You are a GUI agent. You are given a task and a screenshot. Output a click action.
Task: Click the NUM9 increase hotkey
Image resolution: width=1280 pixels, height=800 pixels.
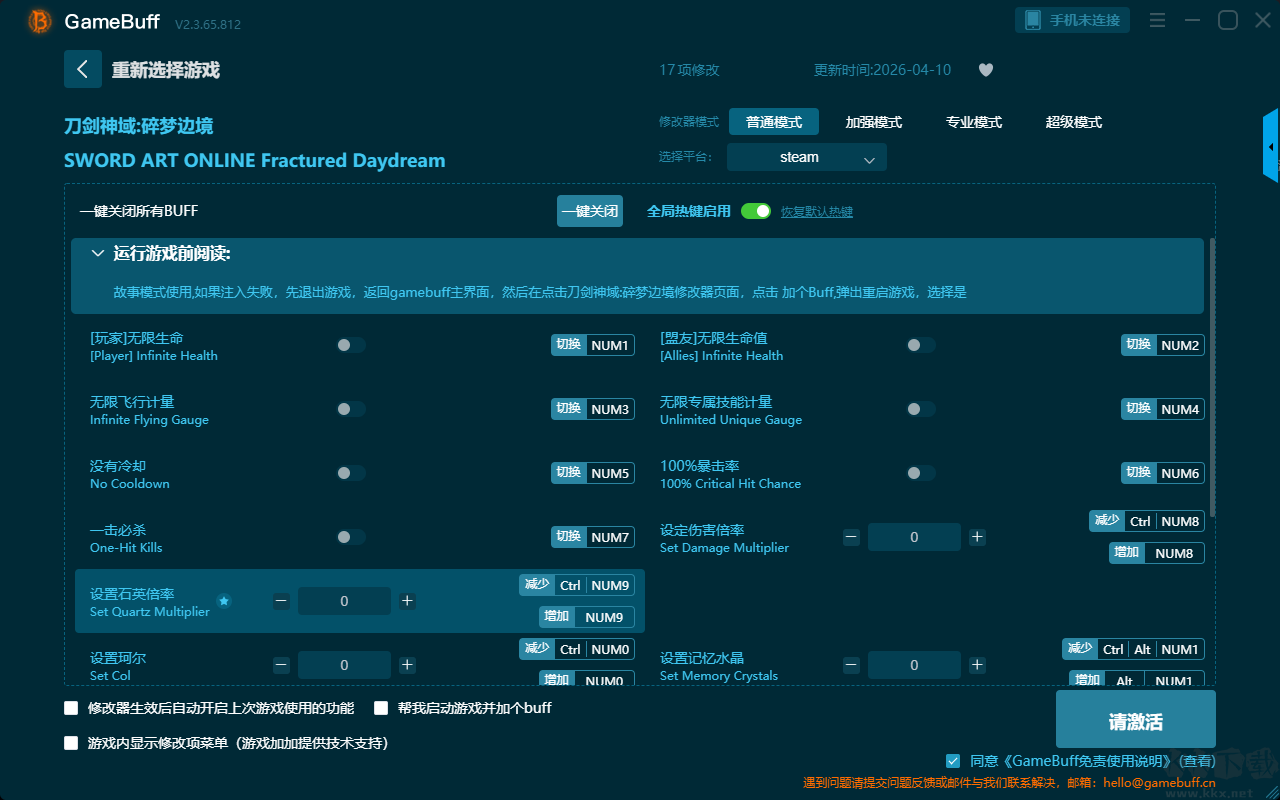tap(587, 617)
